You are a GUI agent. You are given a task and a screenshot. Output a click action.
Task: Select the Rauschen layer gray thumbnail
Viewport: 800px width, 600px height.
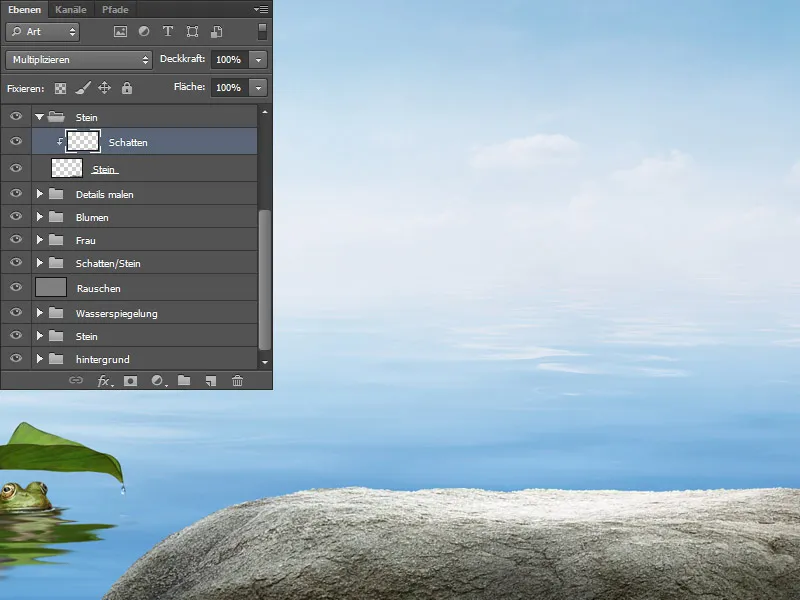[51, 287]
